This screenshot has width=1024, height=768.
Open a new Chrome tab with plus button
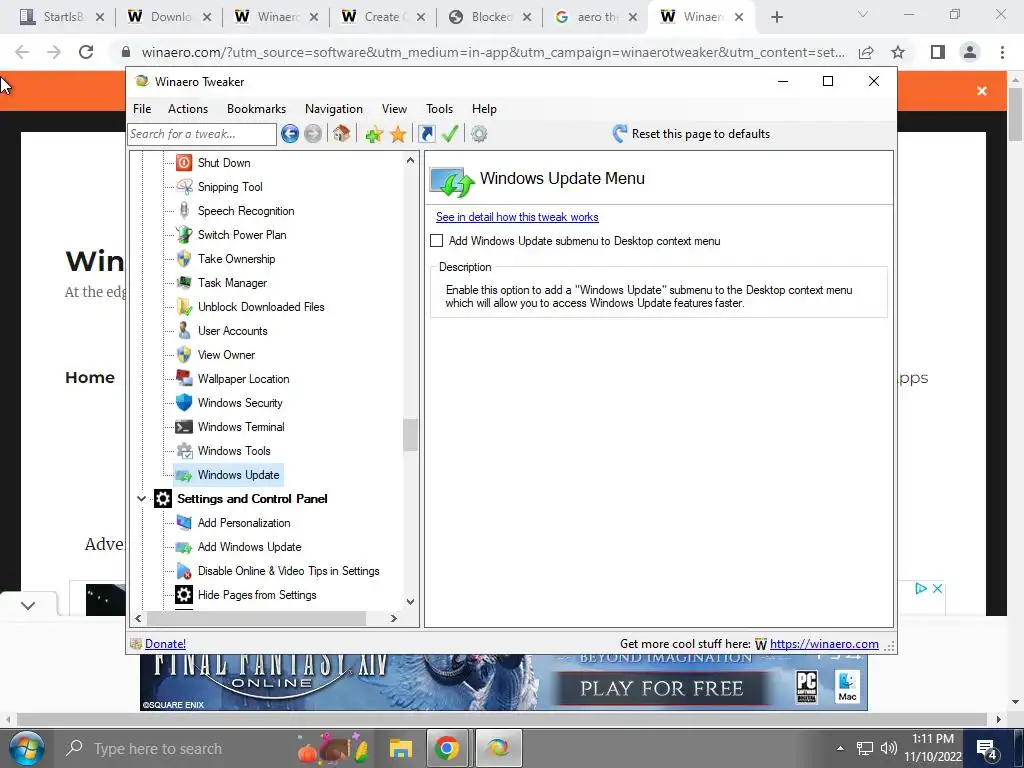(x=776, y=17)
